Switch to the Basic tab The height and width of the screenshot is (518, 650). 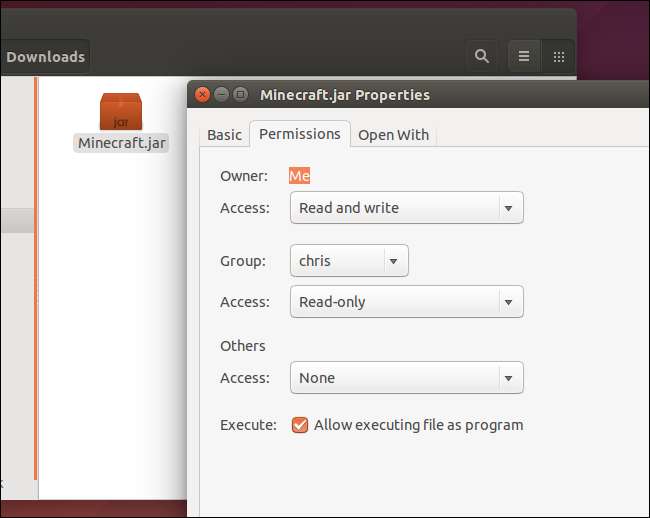coord(224,135)
